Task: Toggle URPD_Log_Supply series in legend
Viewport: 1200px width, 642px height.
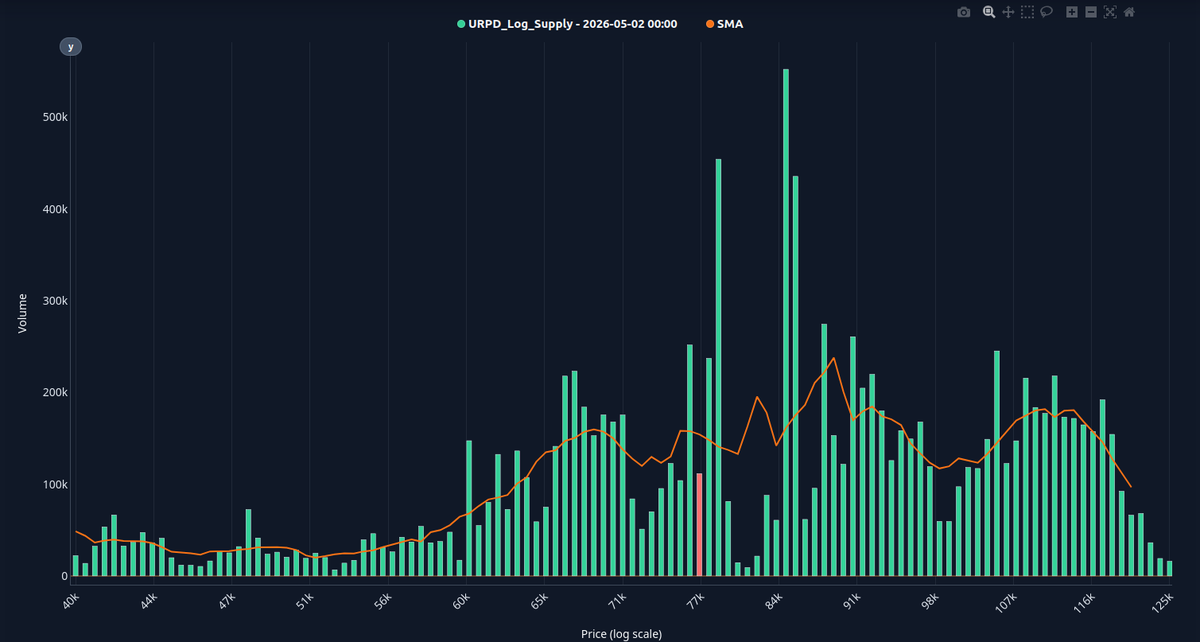Action: [x=567, y=23]
